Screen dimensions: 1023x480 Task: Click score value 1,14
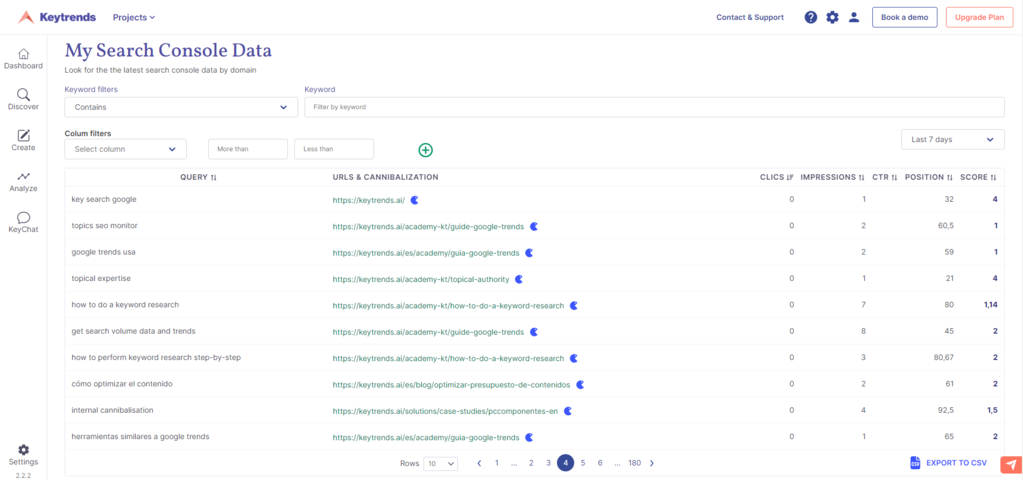(988, 305)
